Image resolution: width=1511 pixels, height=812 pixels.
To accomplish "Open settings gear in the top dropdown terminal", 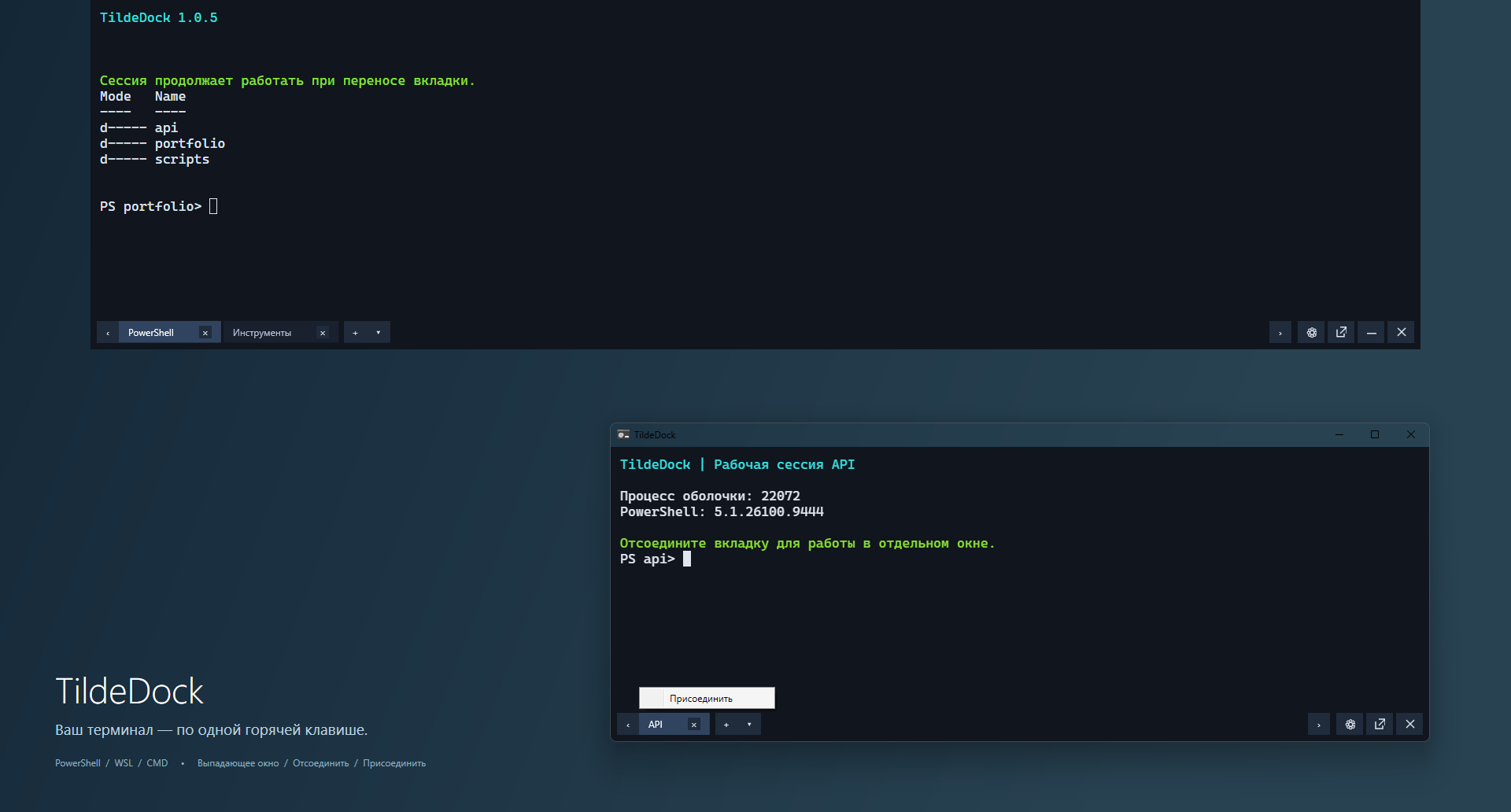I will coord(1311,332).
